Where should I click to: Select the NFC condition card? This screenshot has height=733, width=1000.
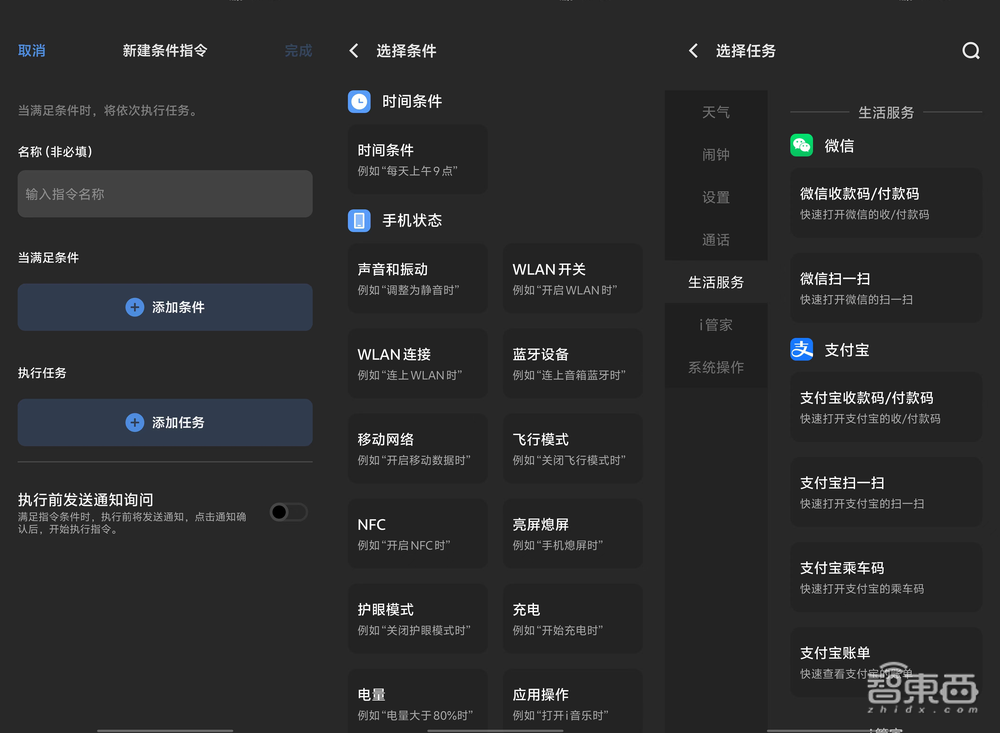417,532
